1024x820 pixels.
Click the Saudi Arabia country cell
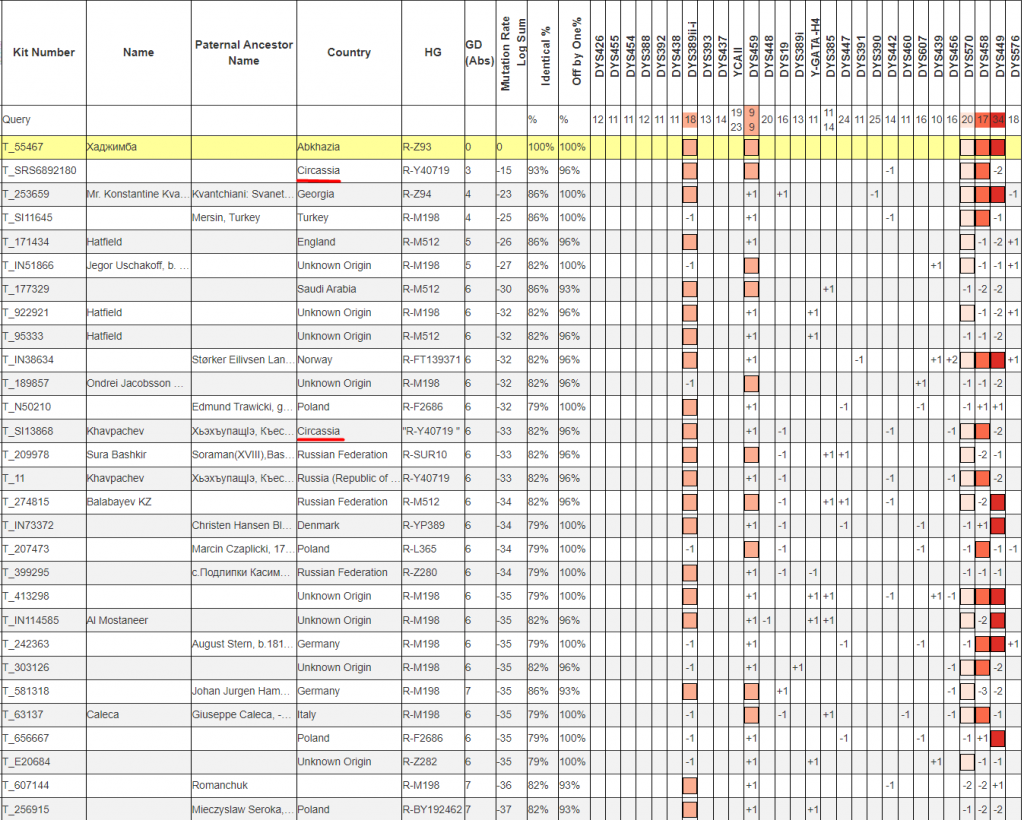pyautogui.click(x=327, y=289)
